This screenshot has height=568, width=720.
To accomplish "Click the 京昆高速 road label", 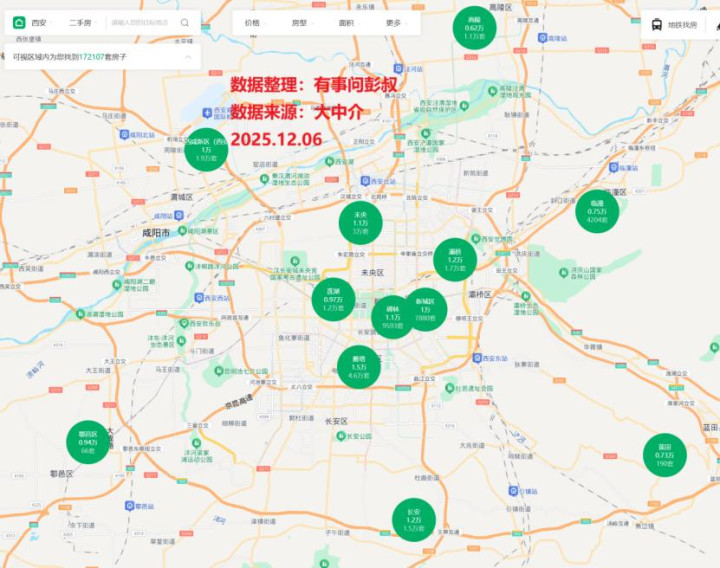I will click(x=239, y=401).
